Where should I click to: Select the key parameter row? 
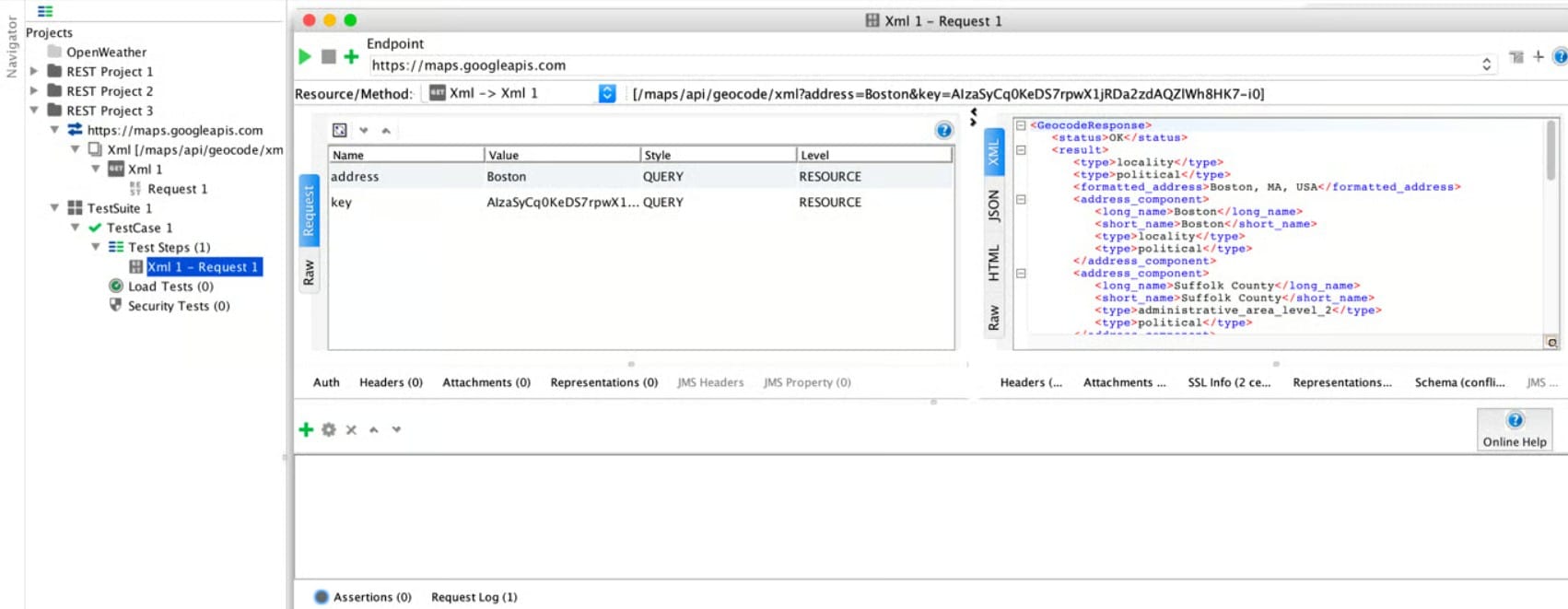tap(640, 203)
